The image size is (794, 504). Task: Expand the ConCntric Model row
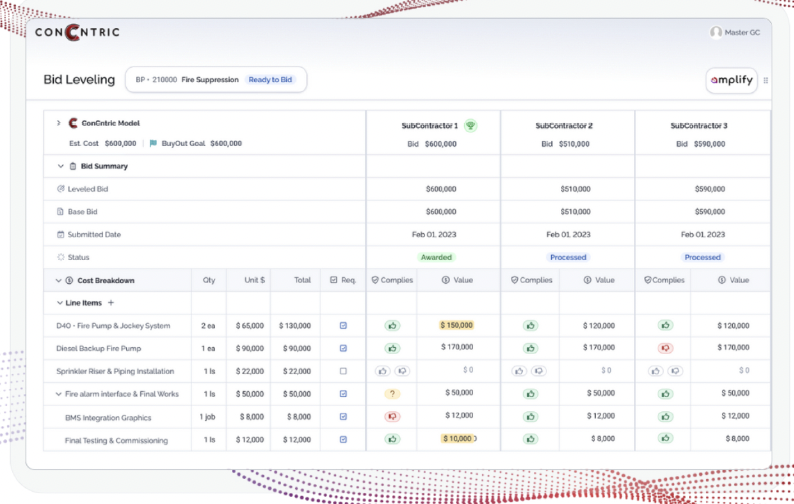coord(58,123)
